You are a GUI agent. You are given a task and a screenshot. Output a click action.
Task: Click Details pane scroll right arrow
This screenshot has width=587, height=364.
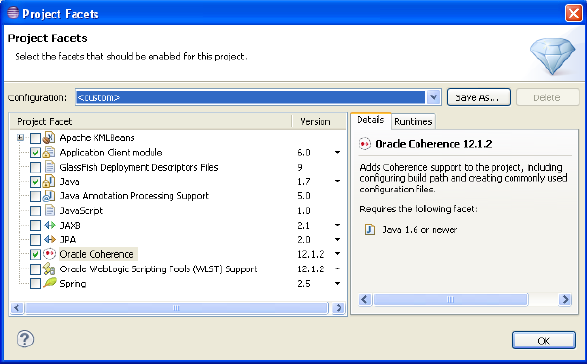coord(565,300)
